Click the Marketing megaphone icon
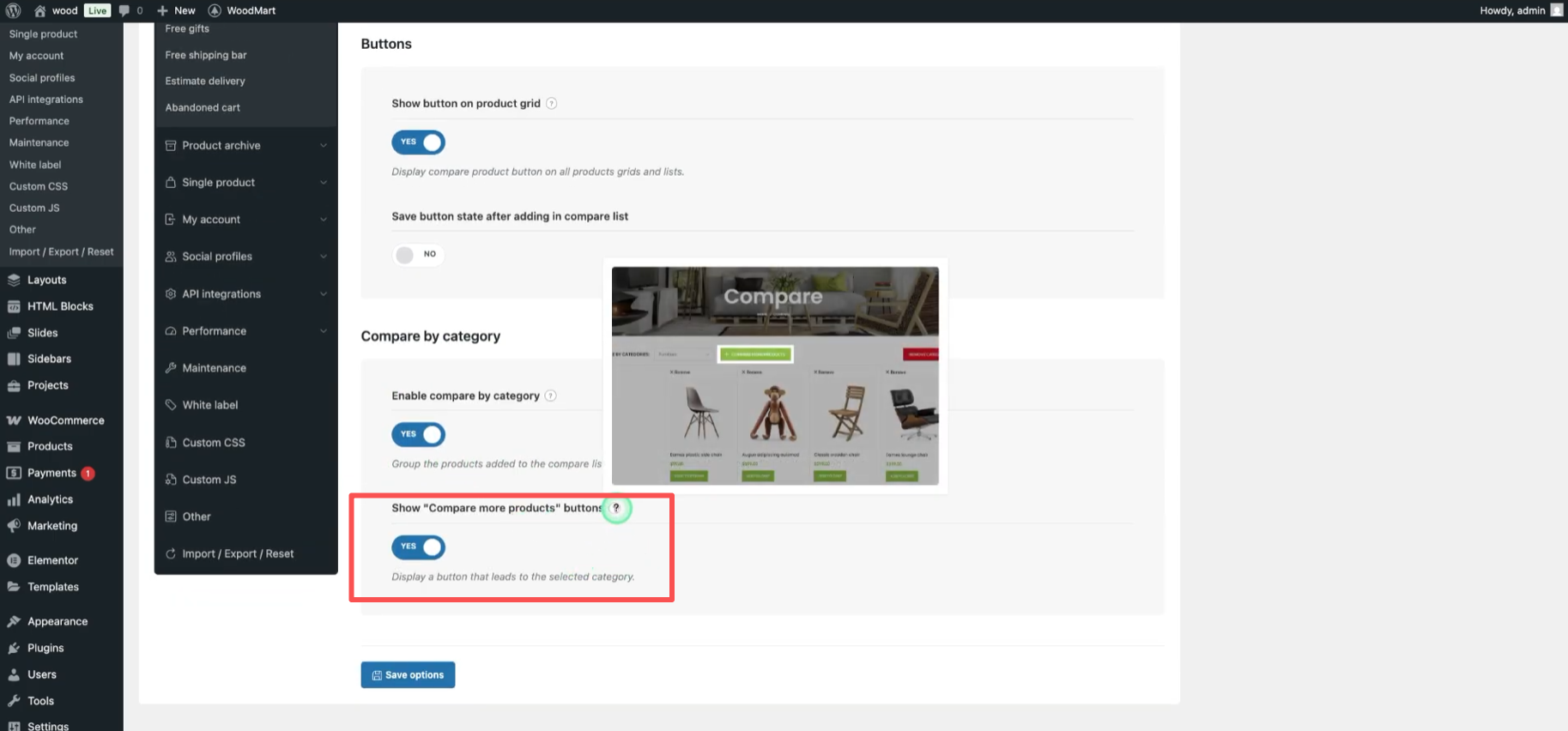 (14, 526)
